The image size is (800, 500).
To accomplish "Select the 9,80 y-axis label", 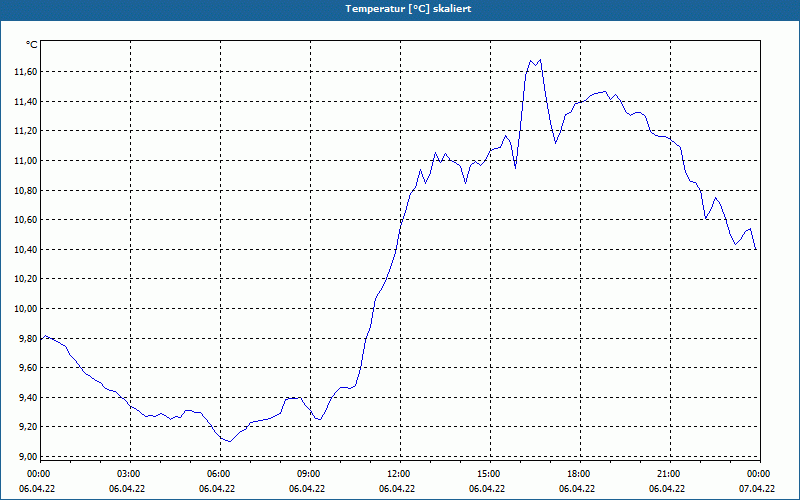I will click(x=28, y=338).
